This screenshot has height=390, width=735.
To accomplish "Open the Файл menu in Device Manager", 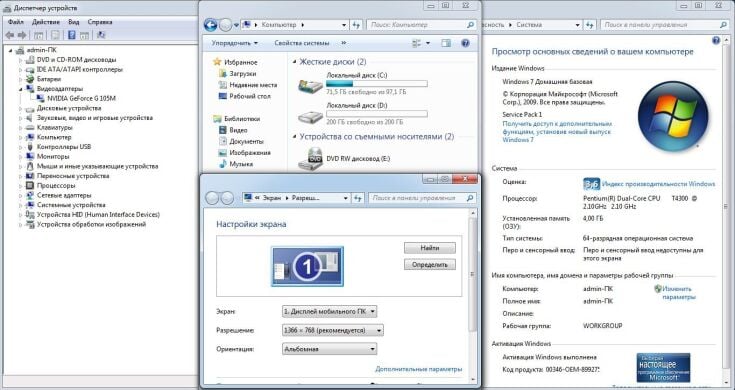I will [x=15, y=22].
